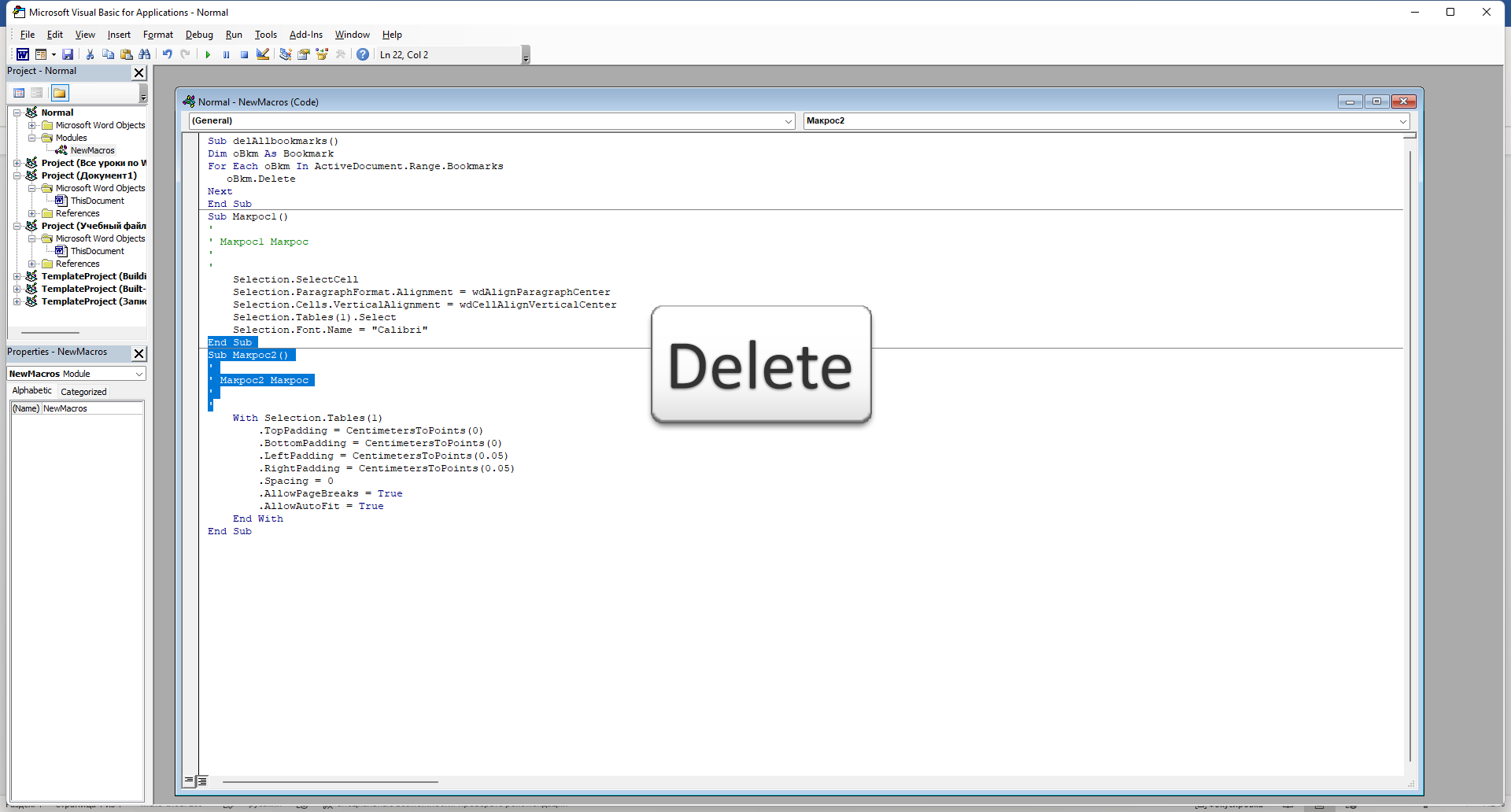Open the main toolbar options arrow
The height and width of the screenshot is (812, 1511).
coord(526,55)
